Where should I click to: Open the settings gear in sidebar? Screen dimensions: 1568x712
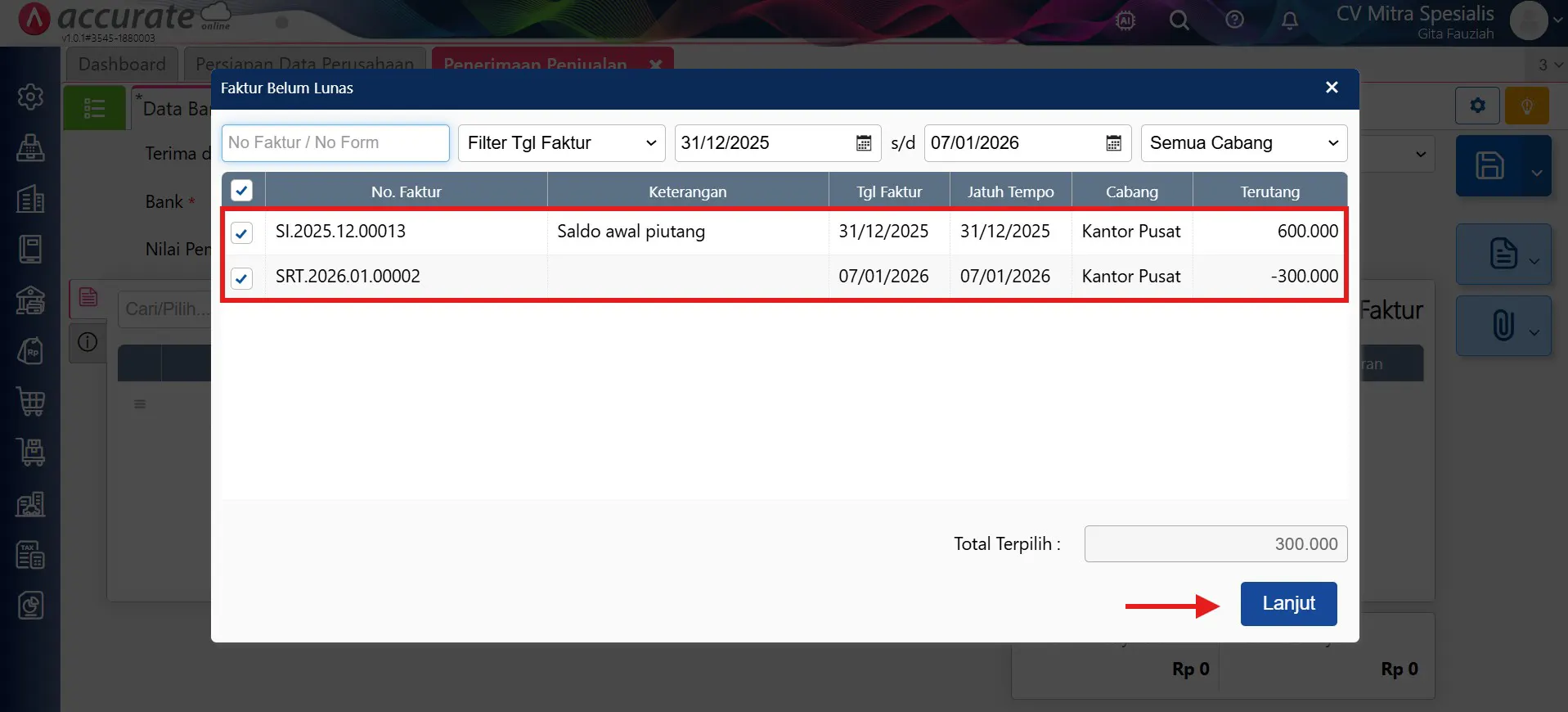tap(30, 97)
